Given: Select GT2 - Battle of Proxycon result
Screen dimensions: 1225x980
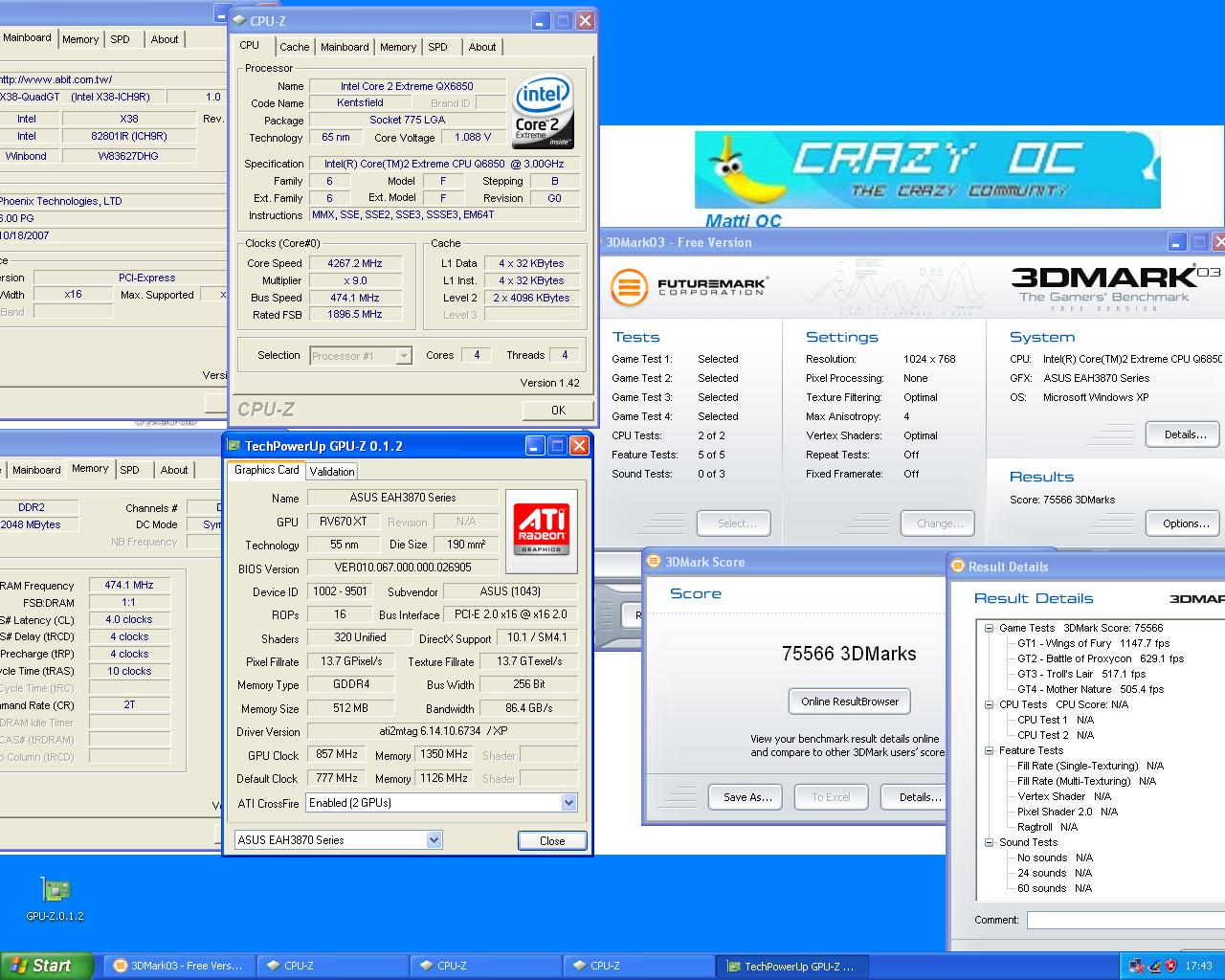Looking at the screenshot, I should point(1101,658).
